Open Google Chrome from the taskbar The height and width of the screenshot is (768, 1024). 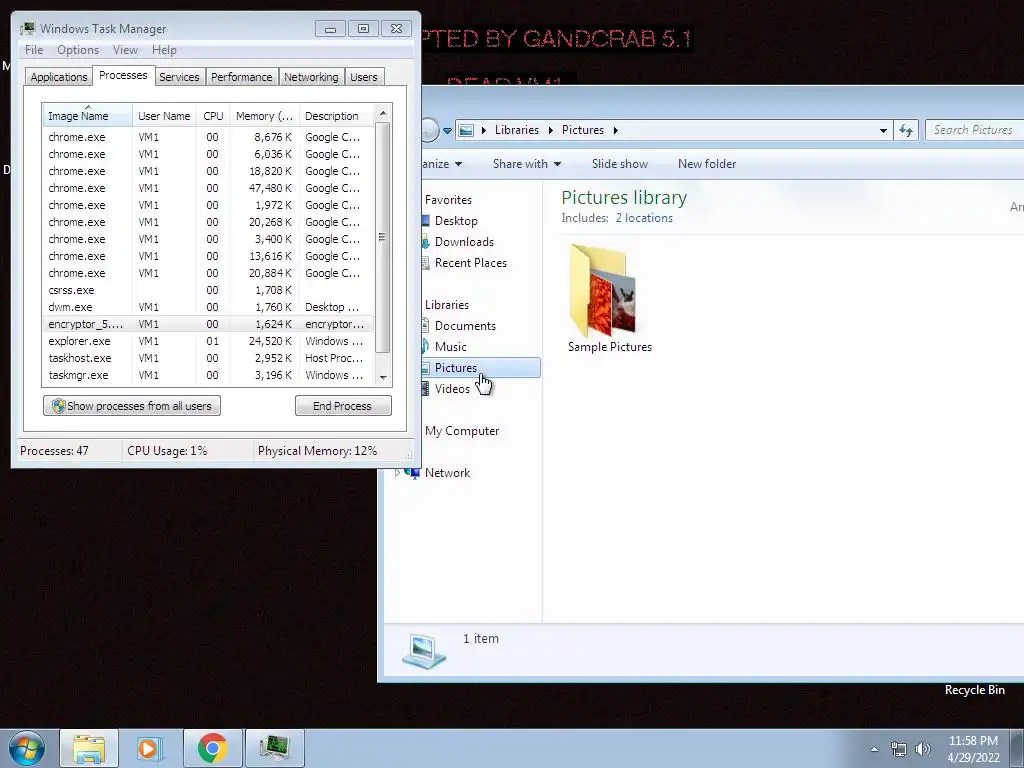(212, 748)
